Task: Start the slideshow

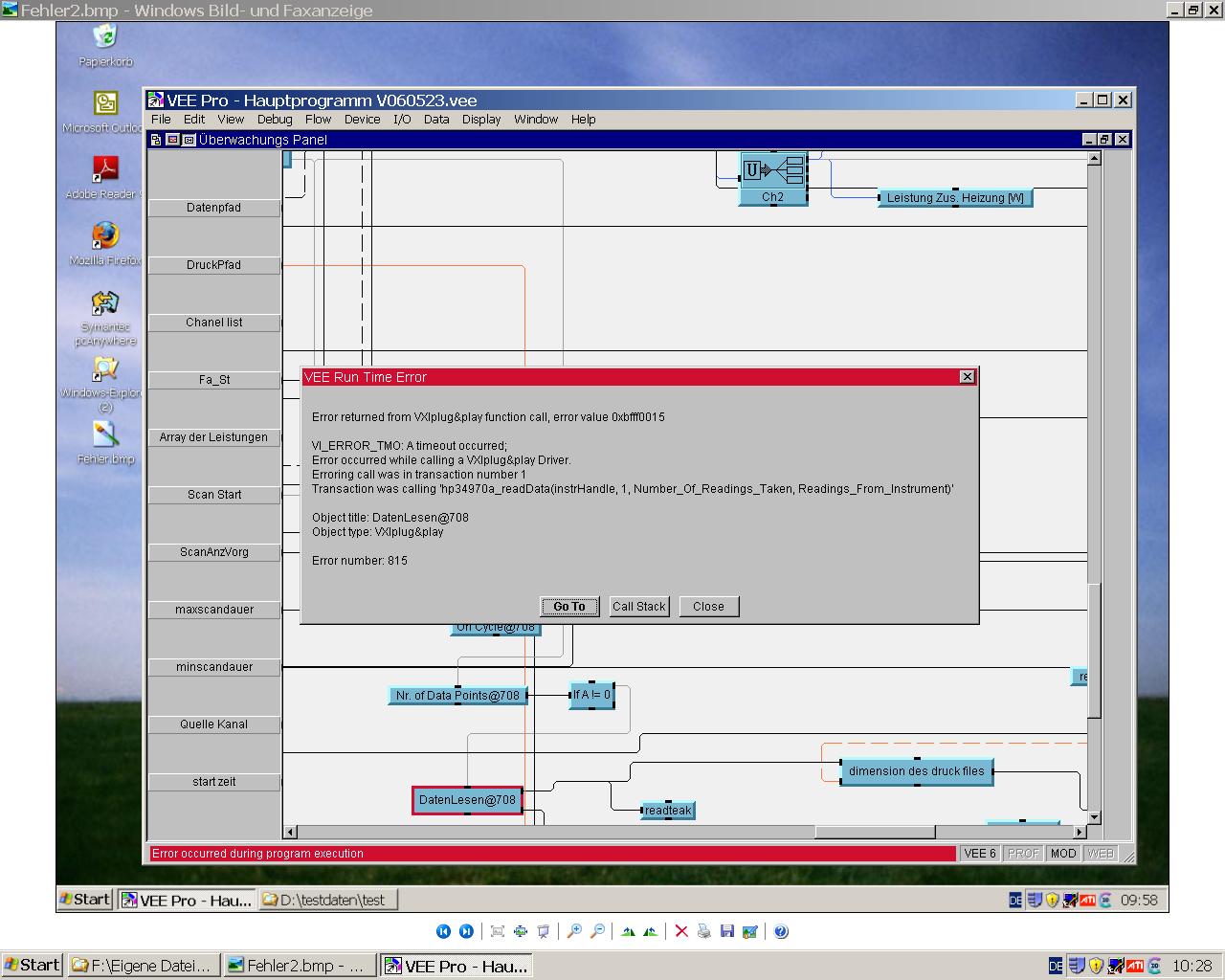Action: coord(544,931)
